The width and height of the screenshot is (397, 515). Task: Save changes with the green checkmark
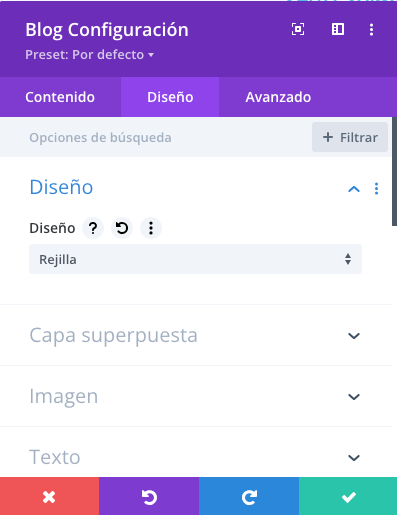tap(348, 497)
